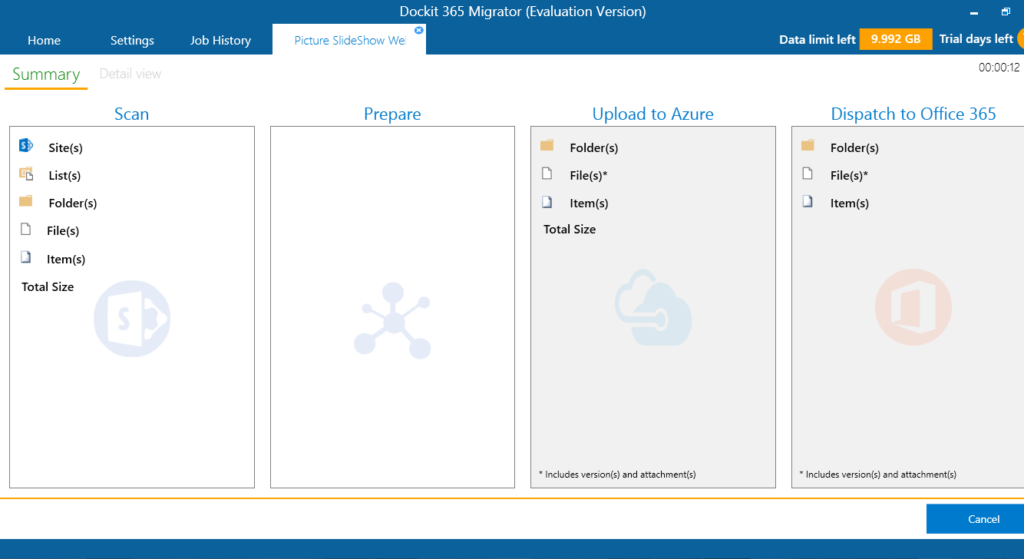Click the Upload to Azure heading
The image size is (1024, 559).
click(x=652, y=114)
